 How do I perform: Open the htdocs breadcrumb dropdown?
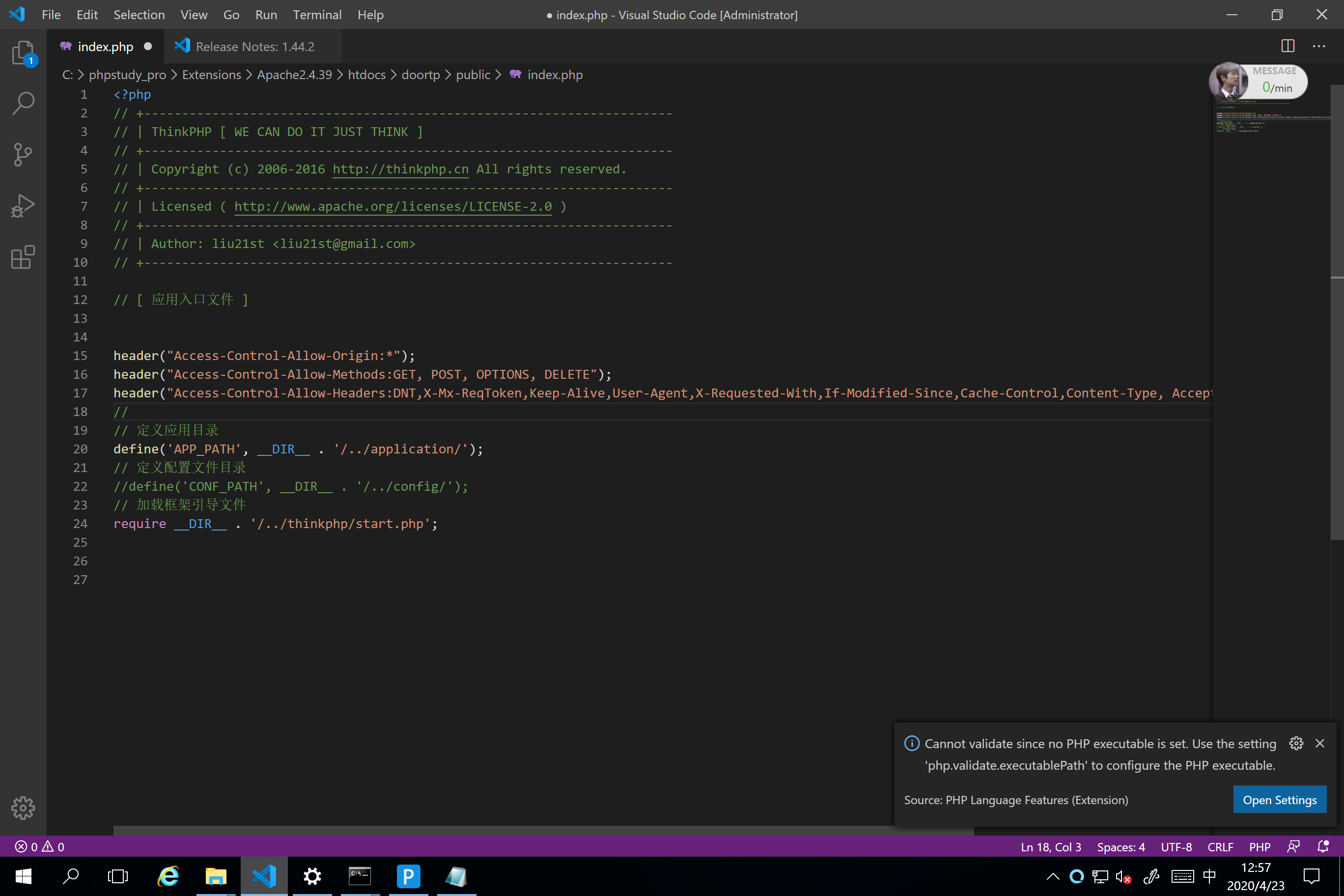coord(366,74)
